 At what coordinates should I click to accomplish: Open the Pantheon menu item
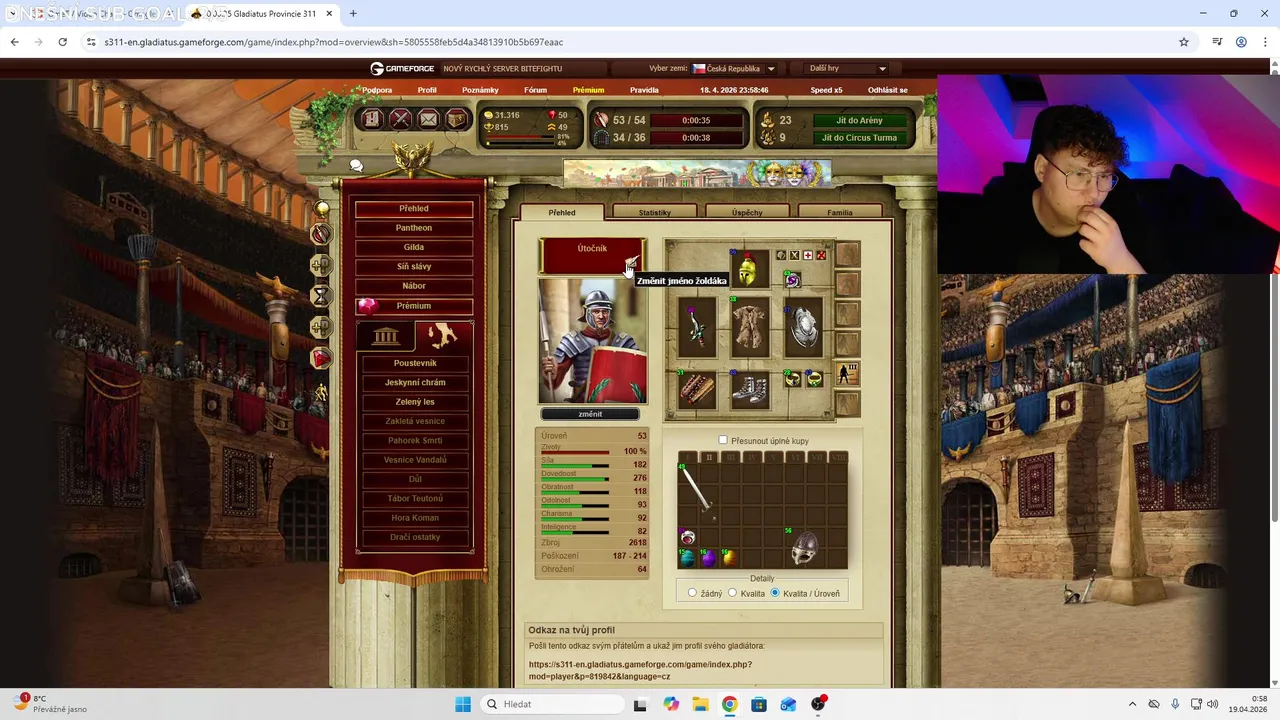[x=414, y=228]
